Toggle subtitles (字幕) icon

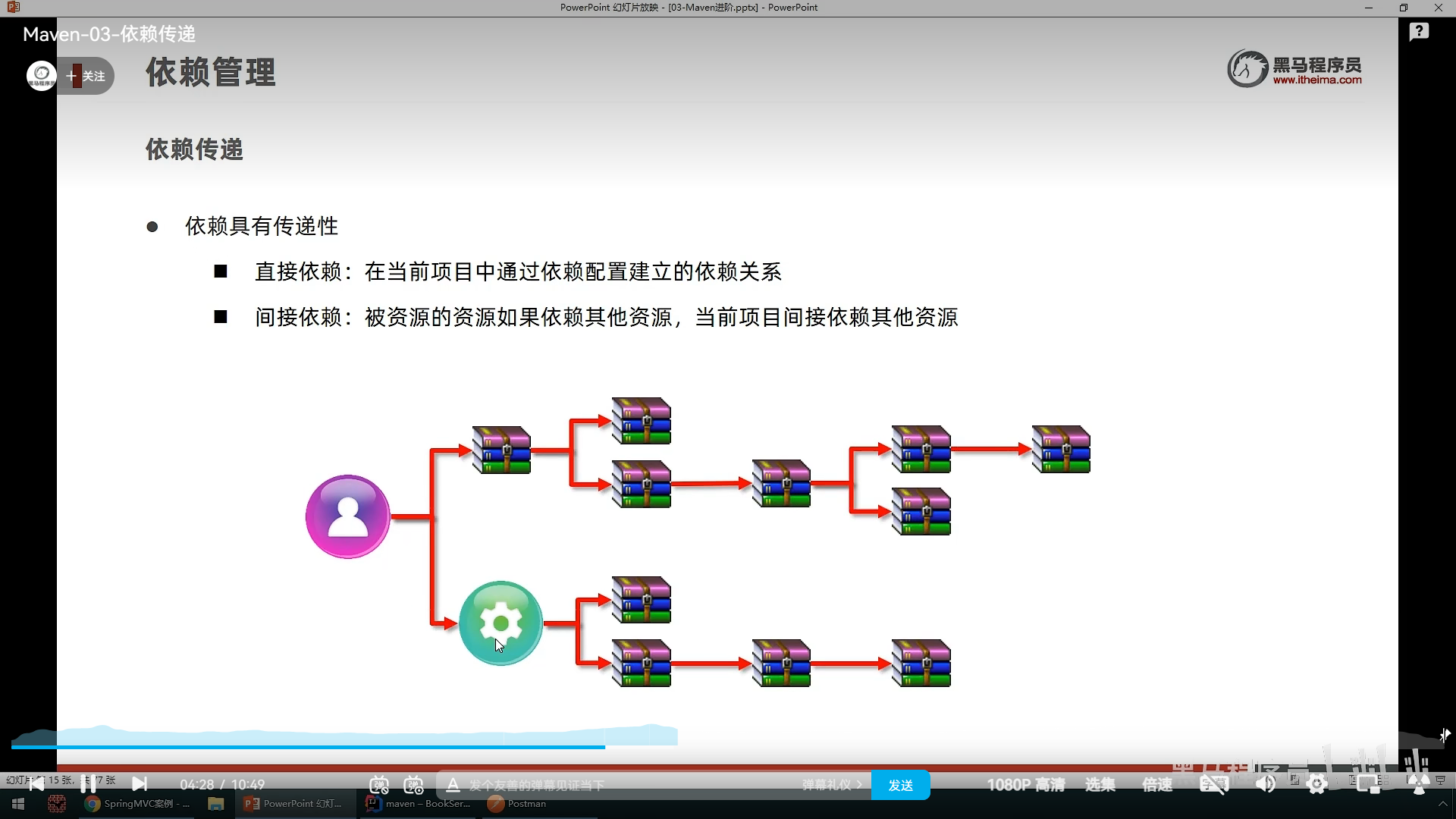(x=1213, y=785)
